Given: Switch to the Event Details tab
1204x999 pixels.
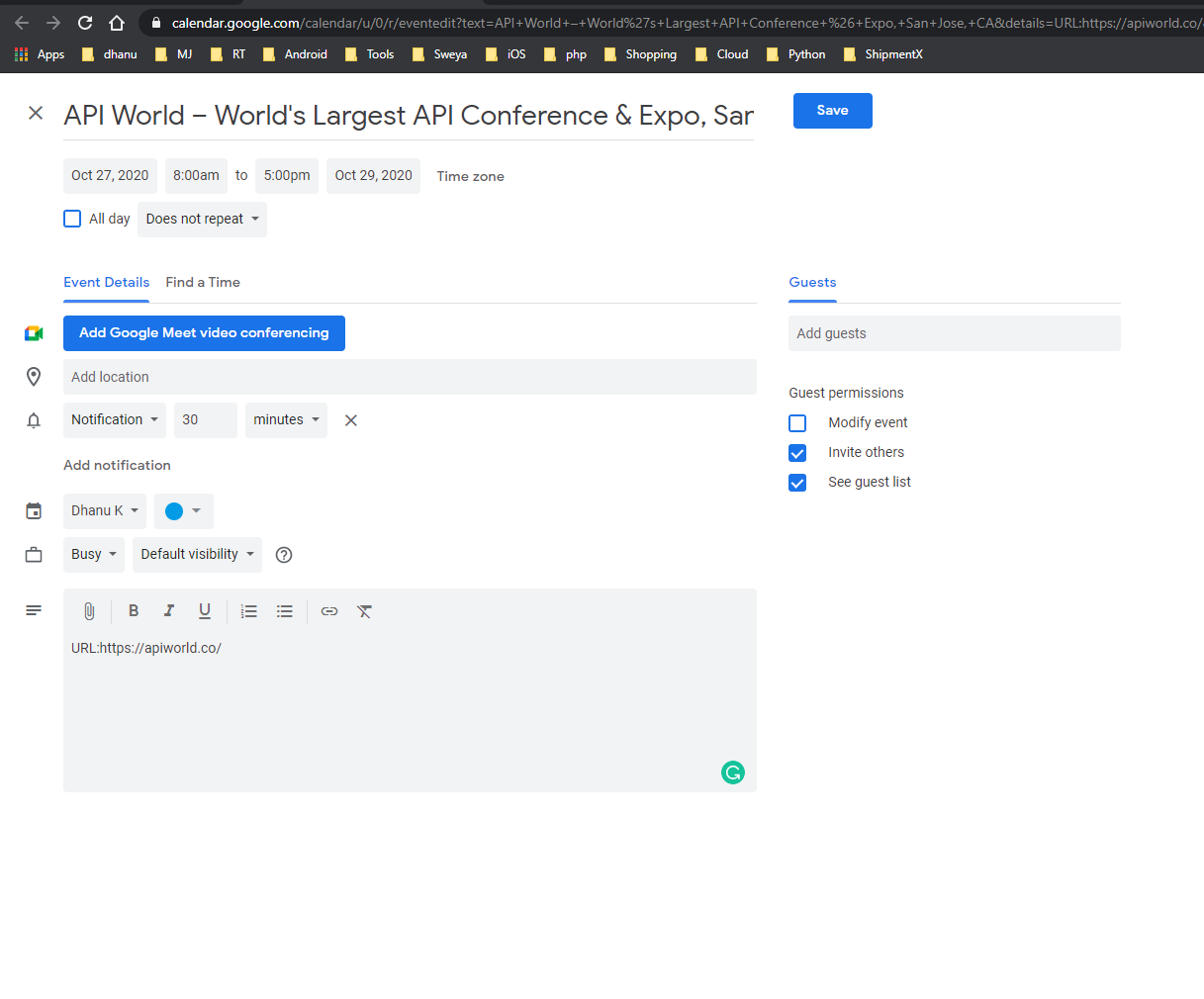Looking at the screenshot, I should (x=106, y=283).
